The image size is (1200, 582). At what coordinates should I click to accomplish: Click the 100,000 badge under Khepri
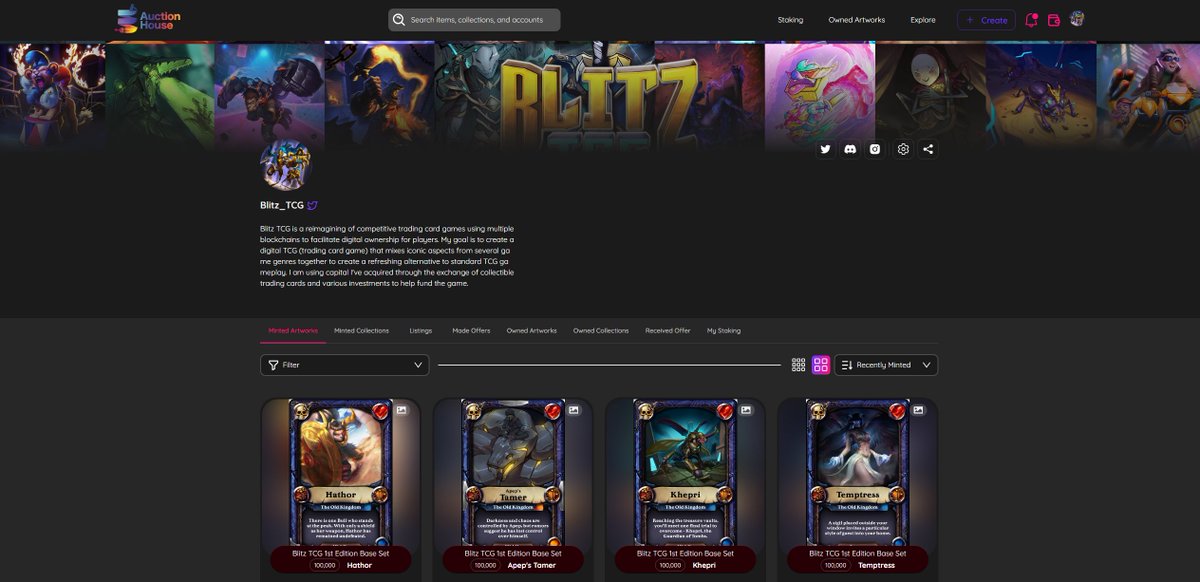pos(668,565)
